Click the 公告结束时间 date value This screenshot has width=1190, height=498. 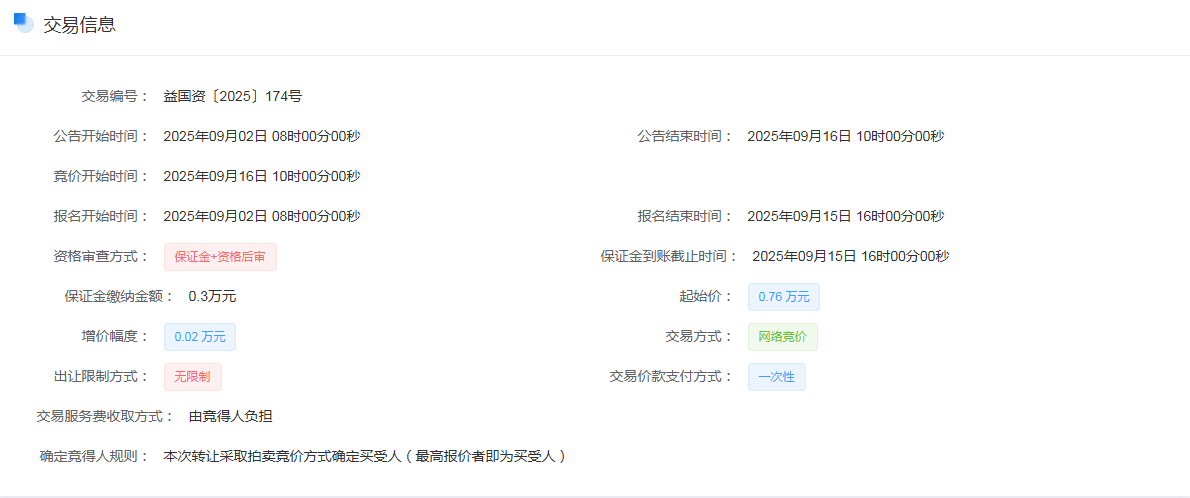click(846, 136)
